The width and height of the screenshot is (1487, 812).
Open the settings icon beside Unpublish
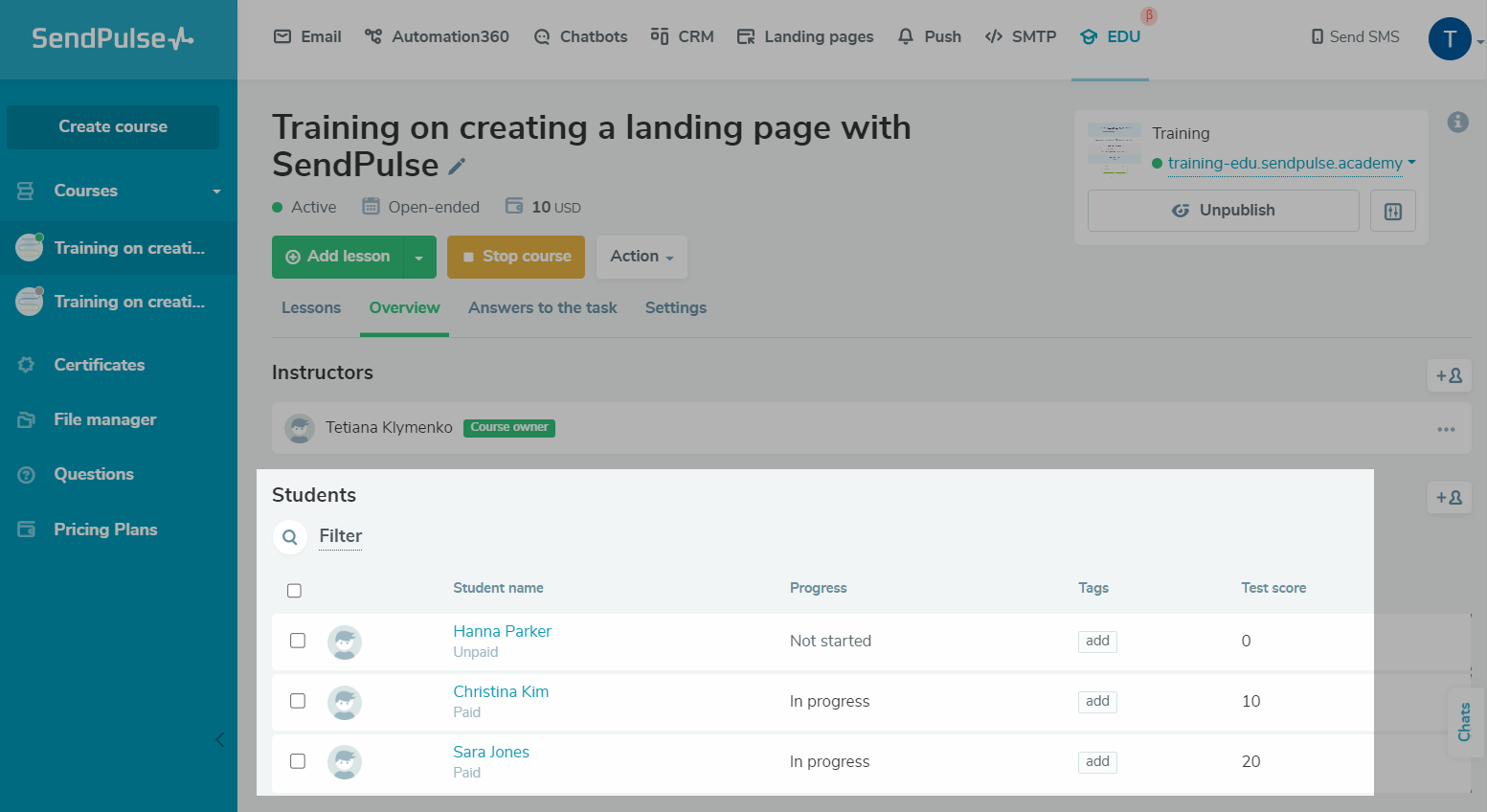coord(1392,211)
